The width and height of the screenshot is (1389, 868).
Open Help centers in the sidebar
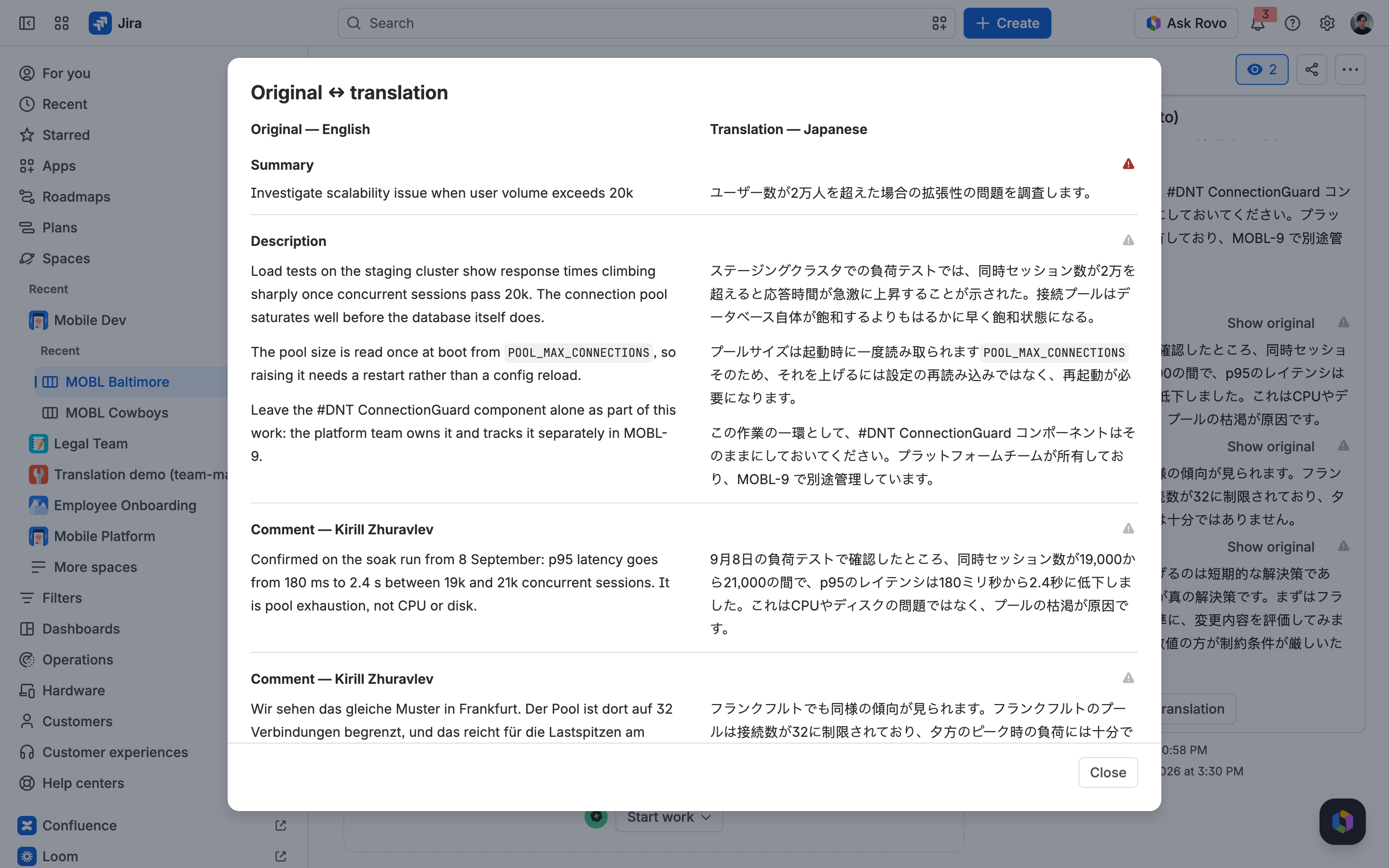pos(83,783)
